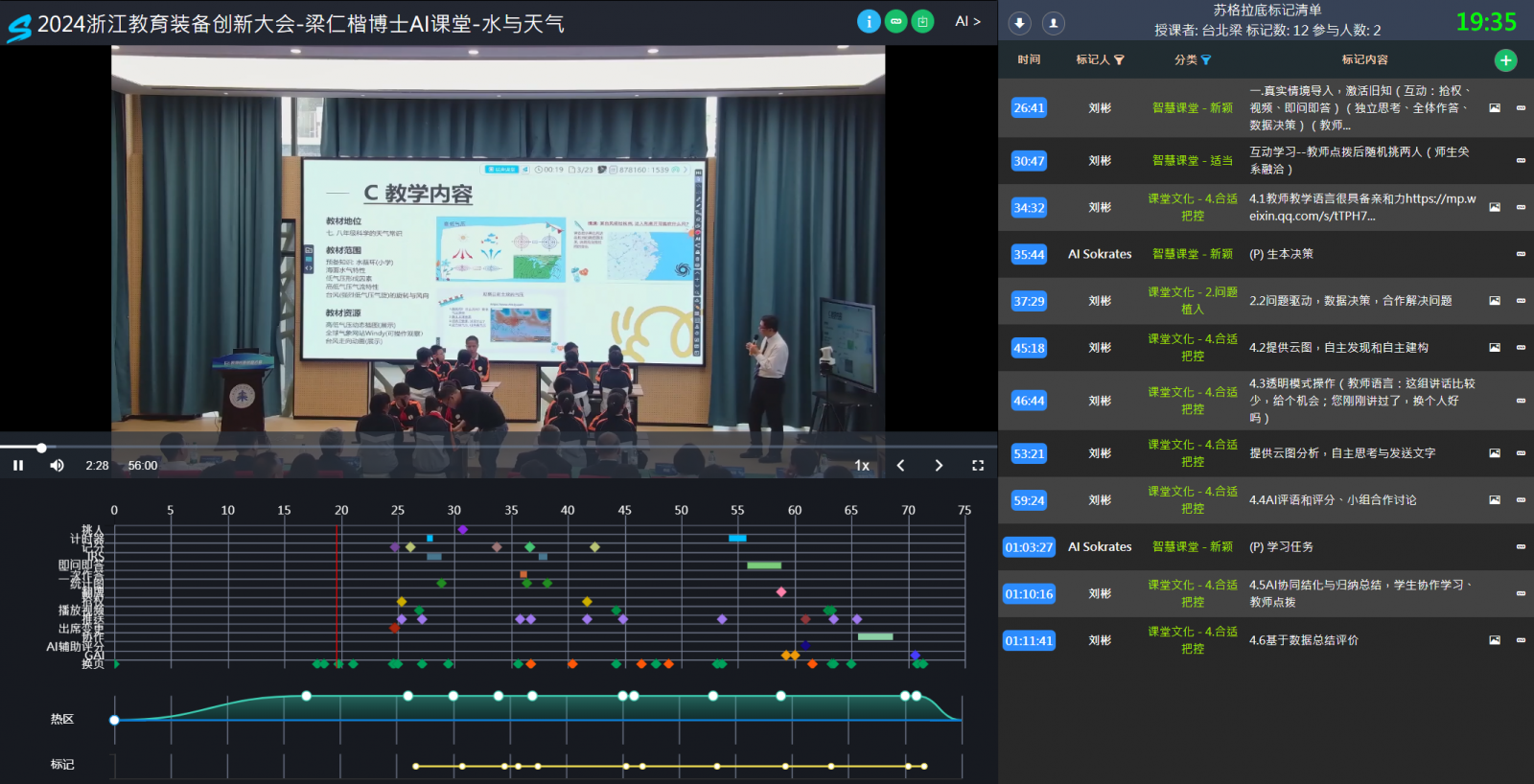Image resolution: width=1534 pixels, height=784 pixels.
Task: Sort by 时间 column header
Action: pyautogui.click(x=1029, y=59)
